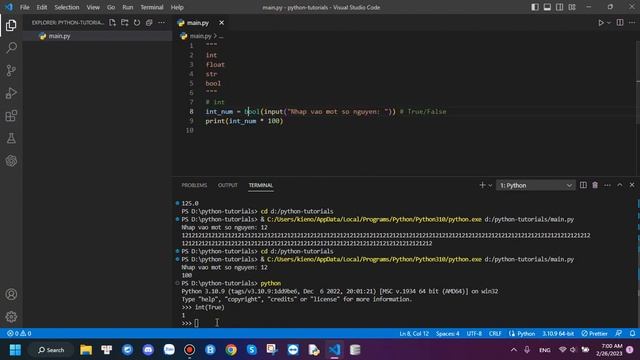Open the File menu
This screenshot has width=640, height=360.
[x=24, y=7]
